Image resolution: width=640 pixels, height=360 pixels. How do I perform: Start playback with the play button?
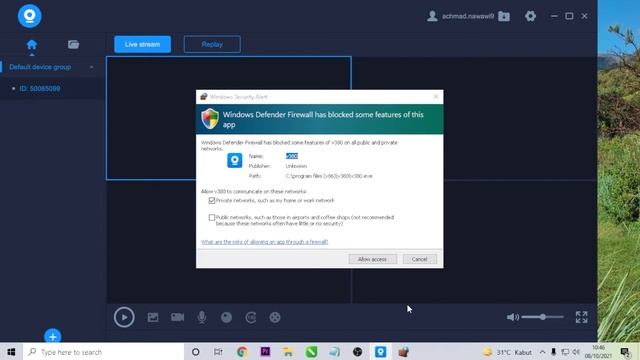click(124, 317)
